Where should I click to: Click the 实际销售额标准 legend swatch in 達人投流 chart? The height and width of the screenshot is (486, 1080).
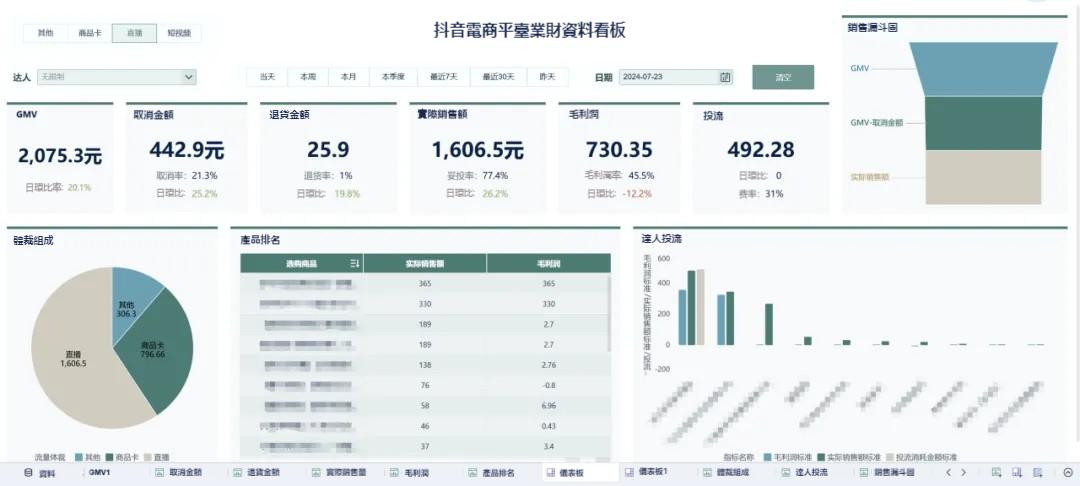pos(821,457)
